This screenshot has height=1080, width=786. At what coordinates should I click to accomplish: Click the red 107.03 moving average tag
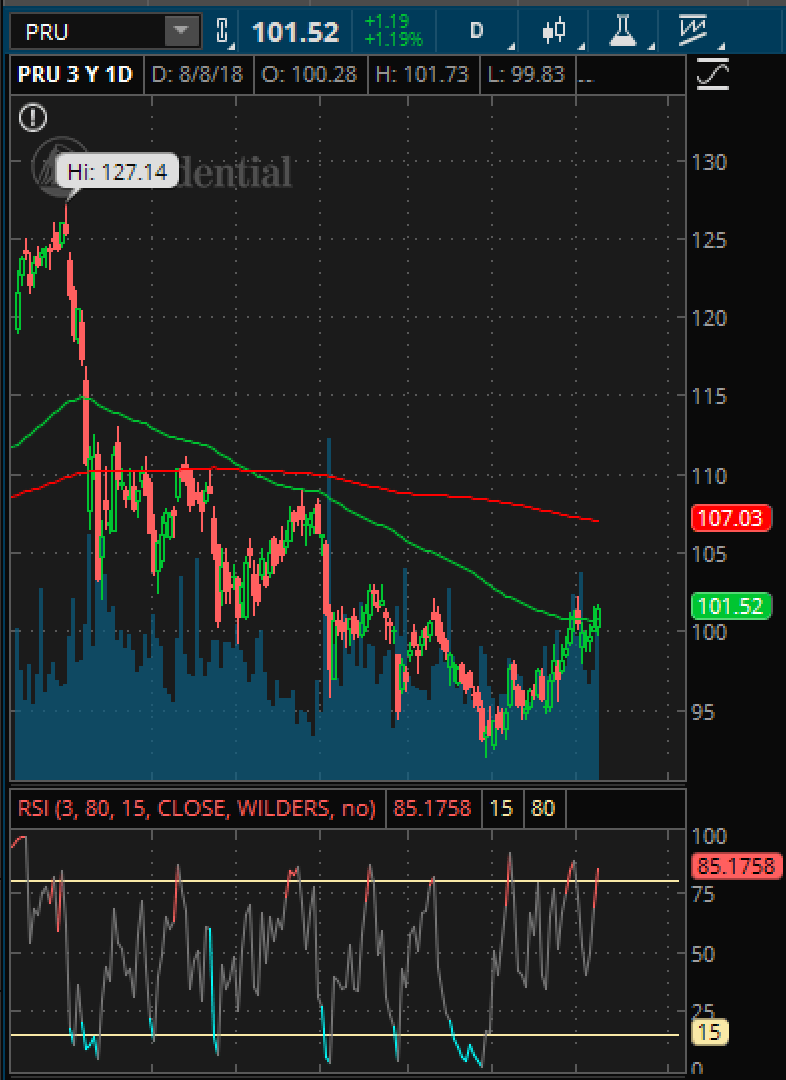[731, 518]
